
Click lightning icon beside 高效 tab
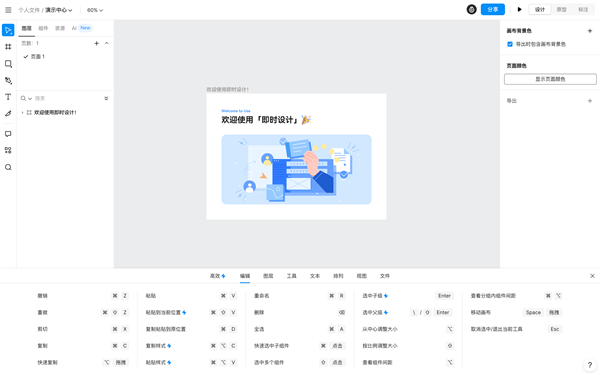click(x=223, y=276)
